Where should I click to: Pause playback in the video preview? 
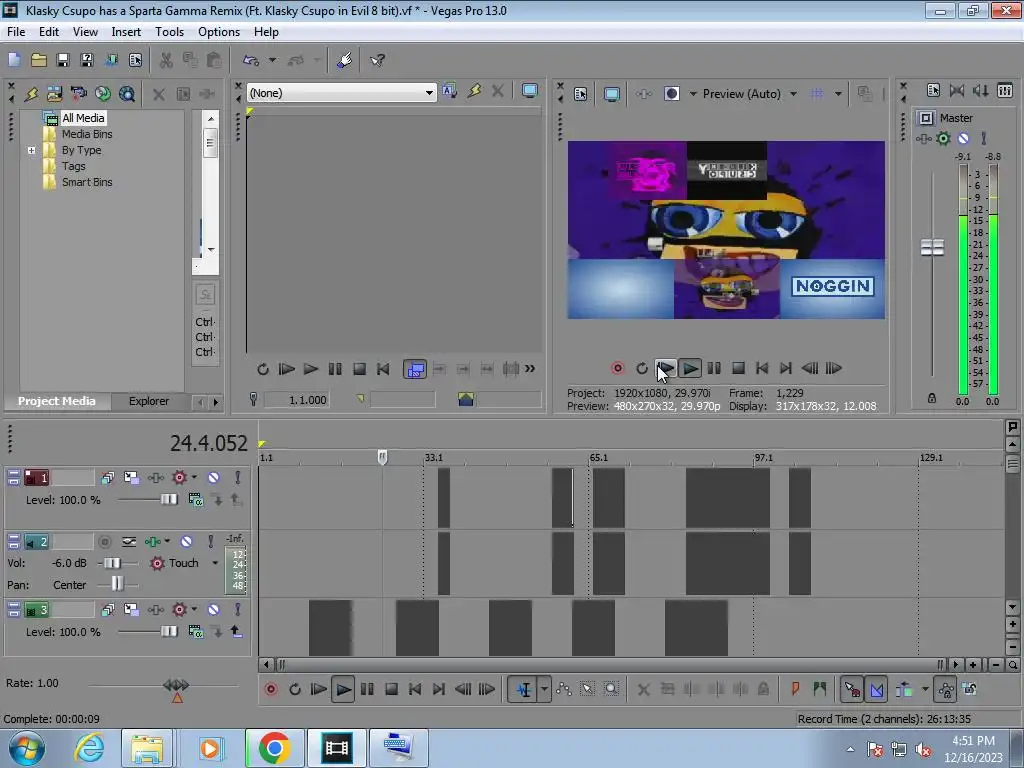click(714, 368)
